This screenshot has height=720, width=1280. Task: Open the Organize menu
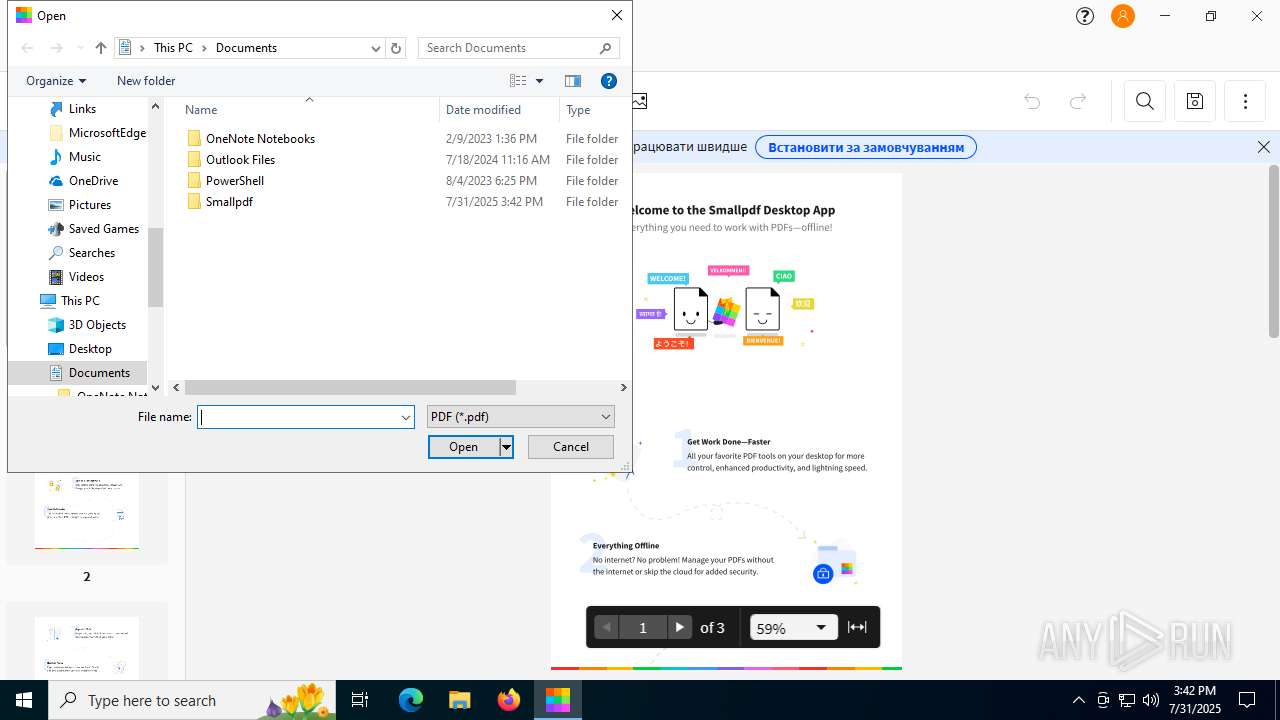56,81
